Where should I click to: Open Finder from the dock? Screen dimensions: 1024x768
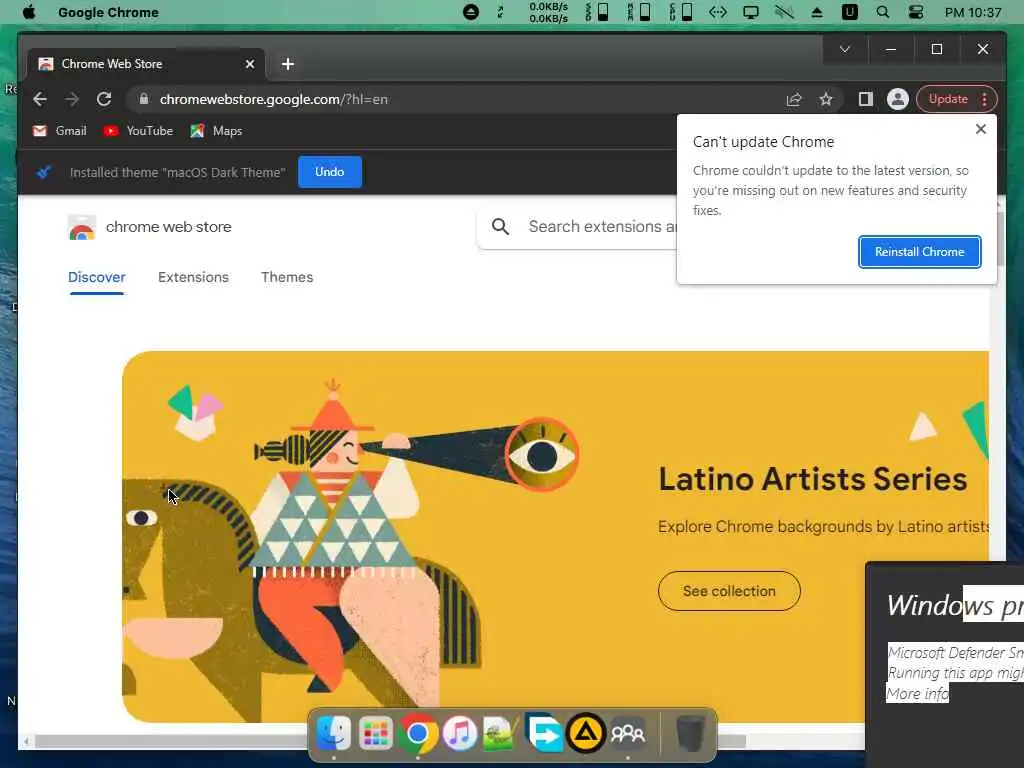(x=333, y=733)
